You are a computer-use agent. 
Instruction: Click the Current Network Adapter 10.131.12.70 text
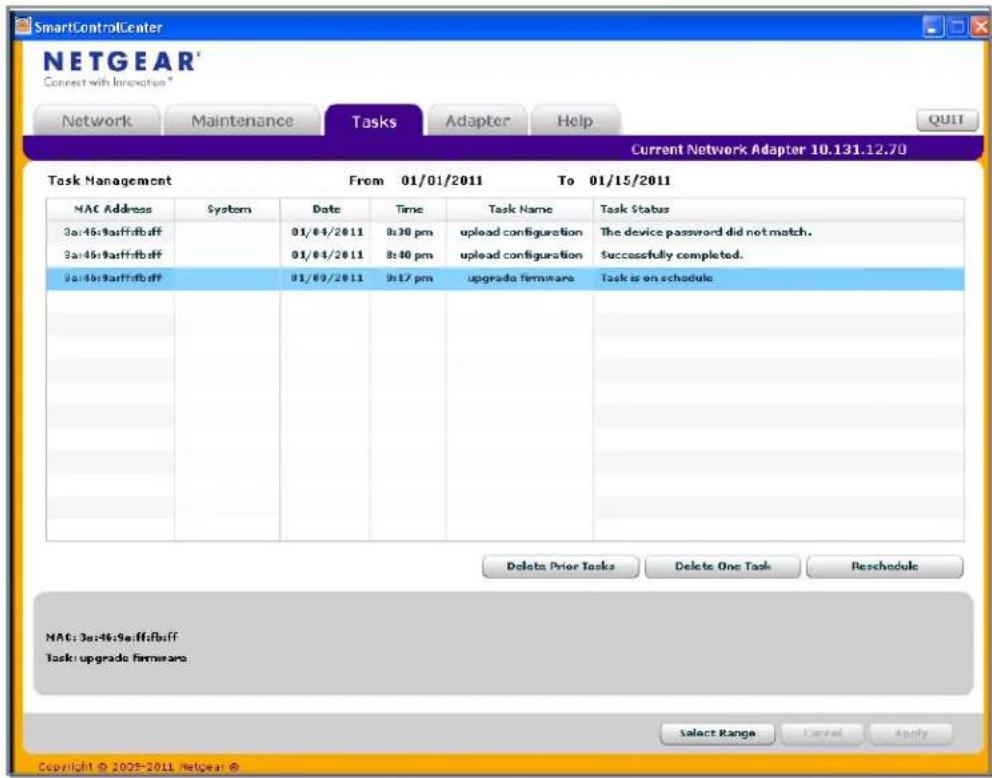pos(769,150)
